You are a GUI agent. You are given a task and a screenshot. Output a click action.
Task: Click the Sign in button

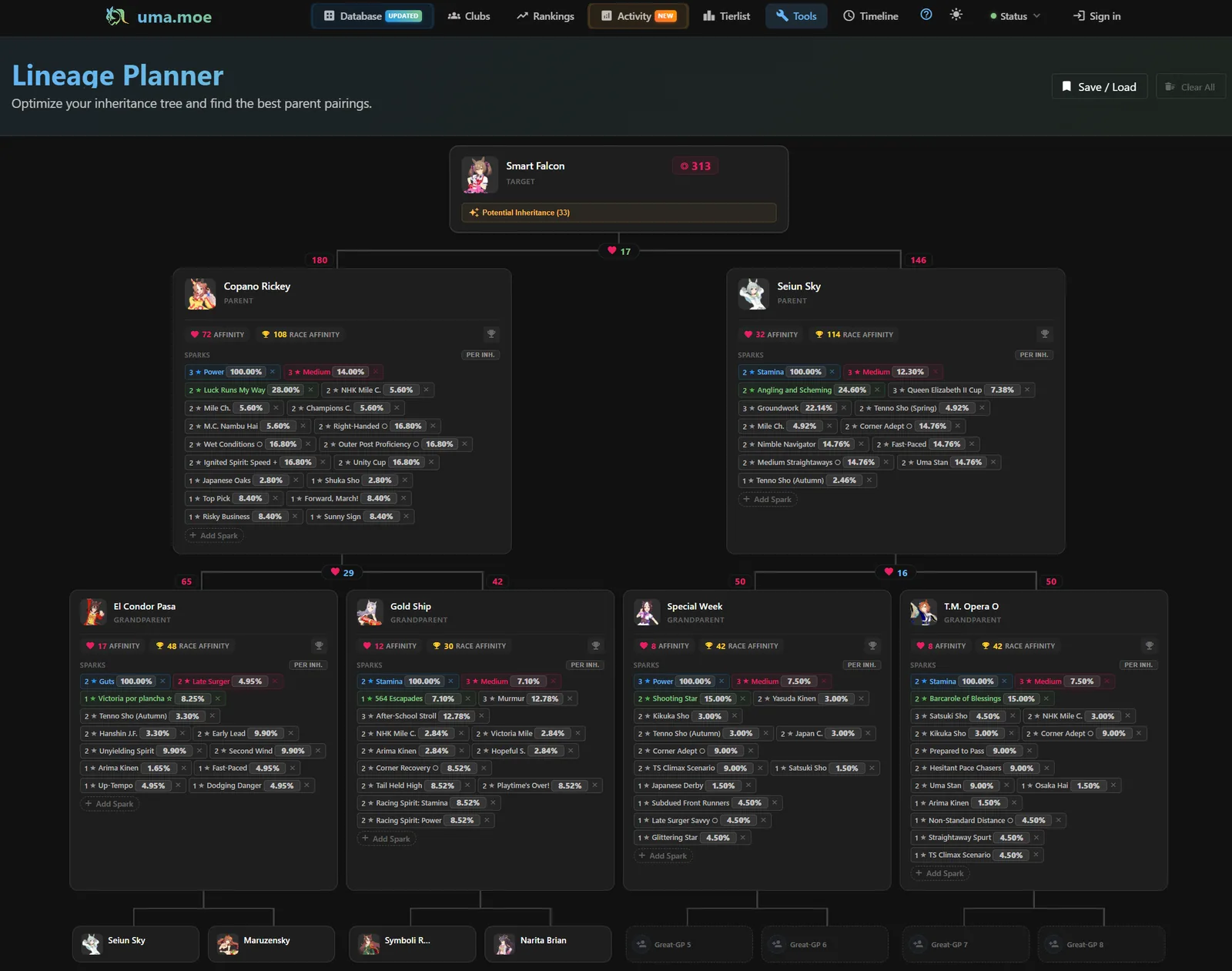tap(1097, 16)
